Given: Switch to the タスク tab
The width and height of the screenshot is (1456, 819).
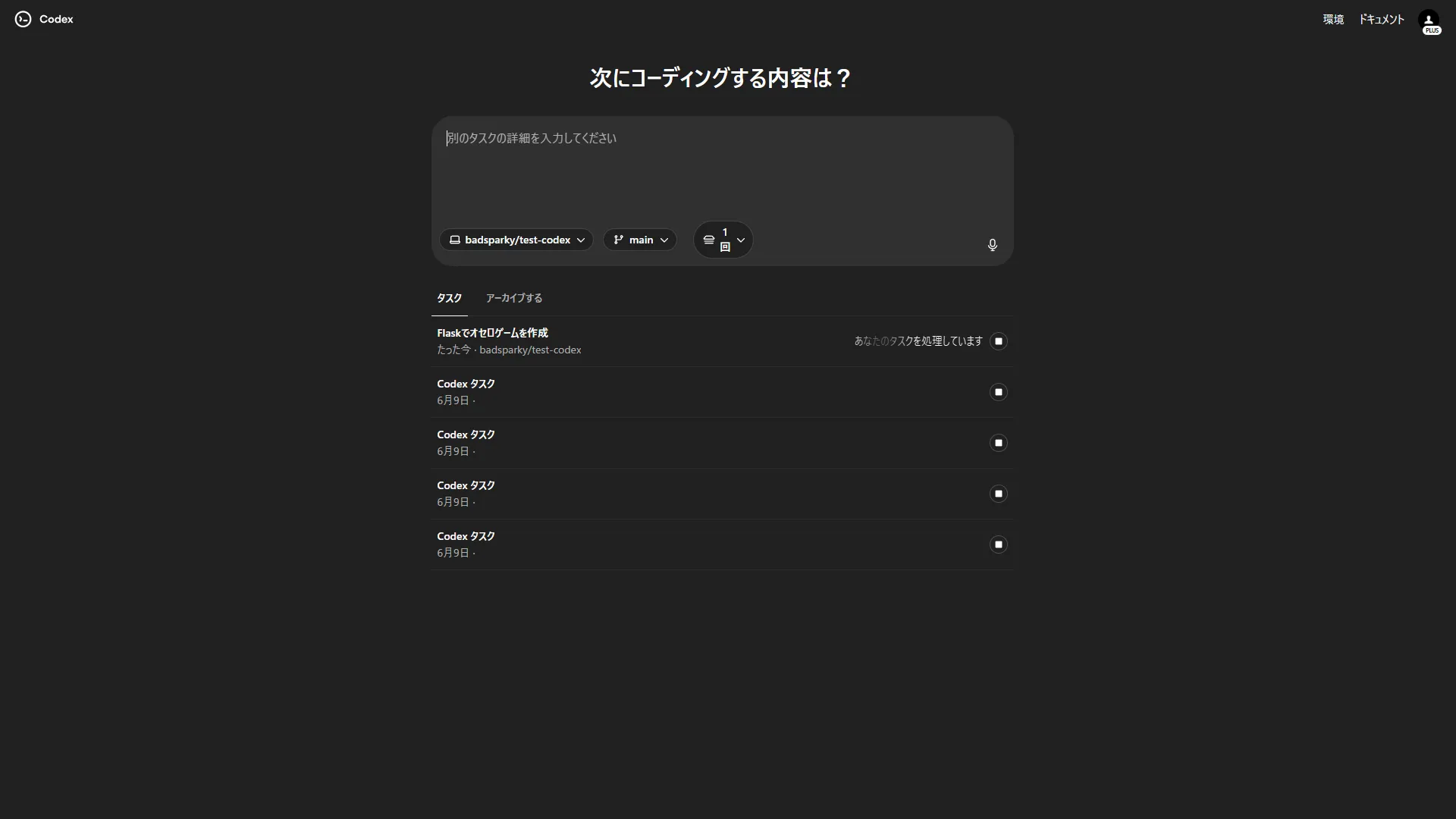Looking at the screenshot, I should [448, 298].
